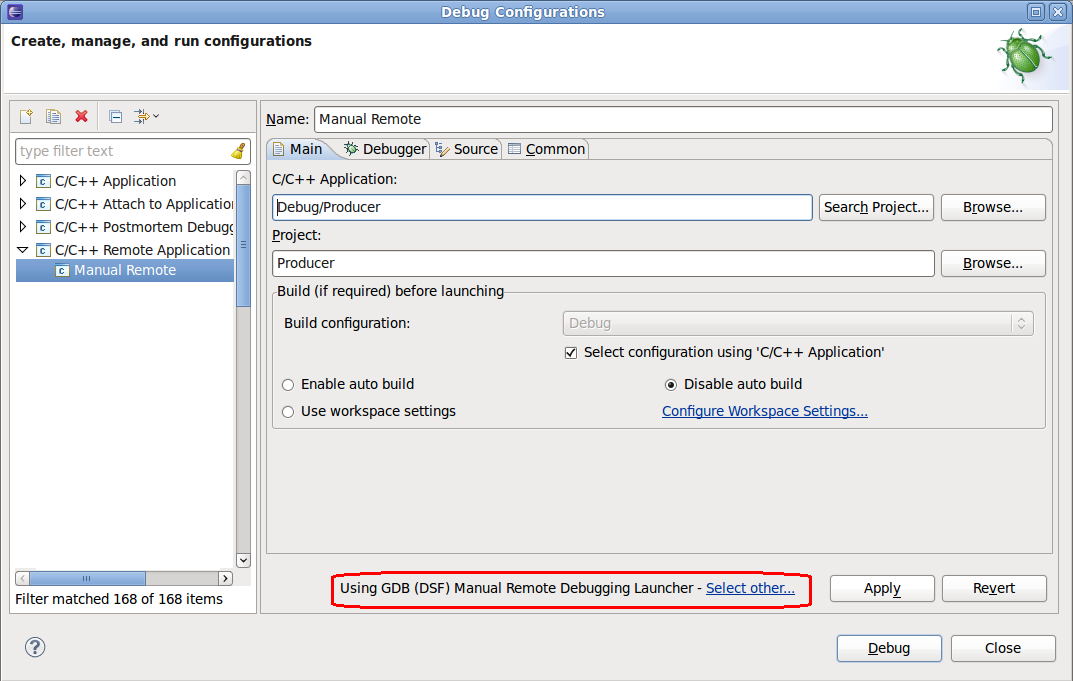Expand the C/C++ Postmortem Debugger node

click(23, 227)
